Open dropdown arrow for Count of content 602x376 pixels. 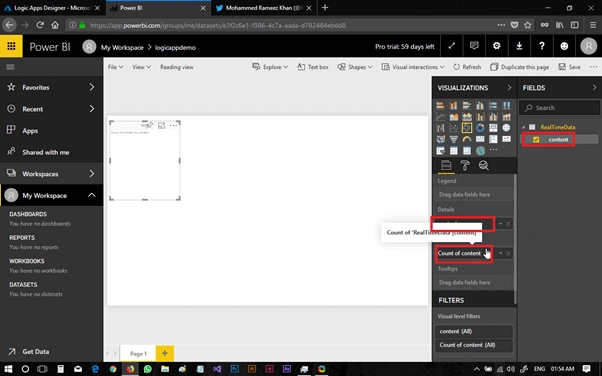click(x=500, y=253)
